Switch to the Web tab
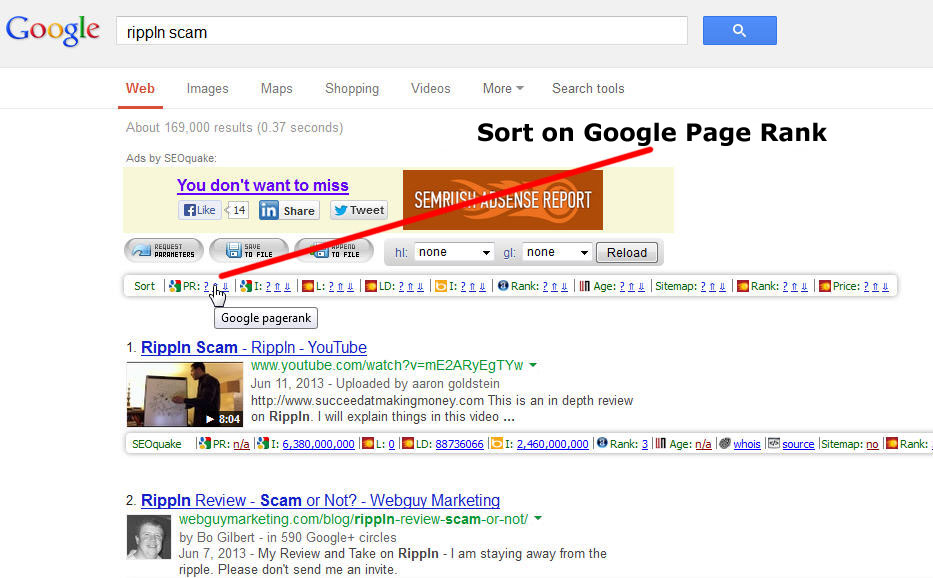This screenshot has height=578, width=933. pyautogui.click(x=140, y=89)
